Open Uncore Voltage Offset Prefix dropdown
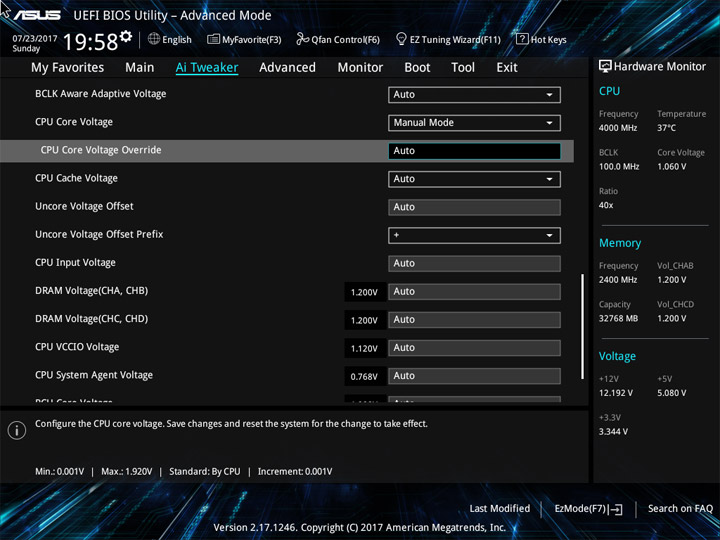This screenshot has height=540, width=720. 474,236
